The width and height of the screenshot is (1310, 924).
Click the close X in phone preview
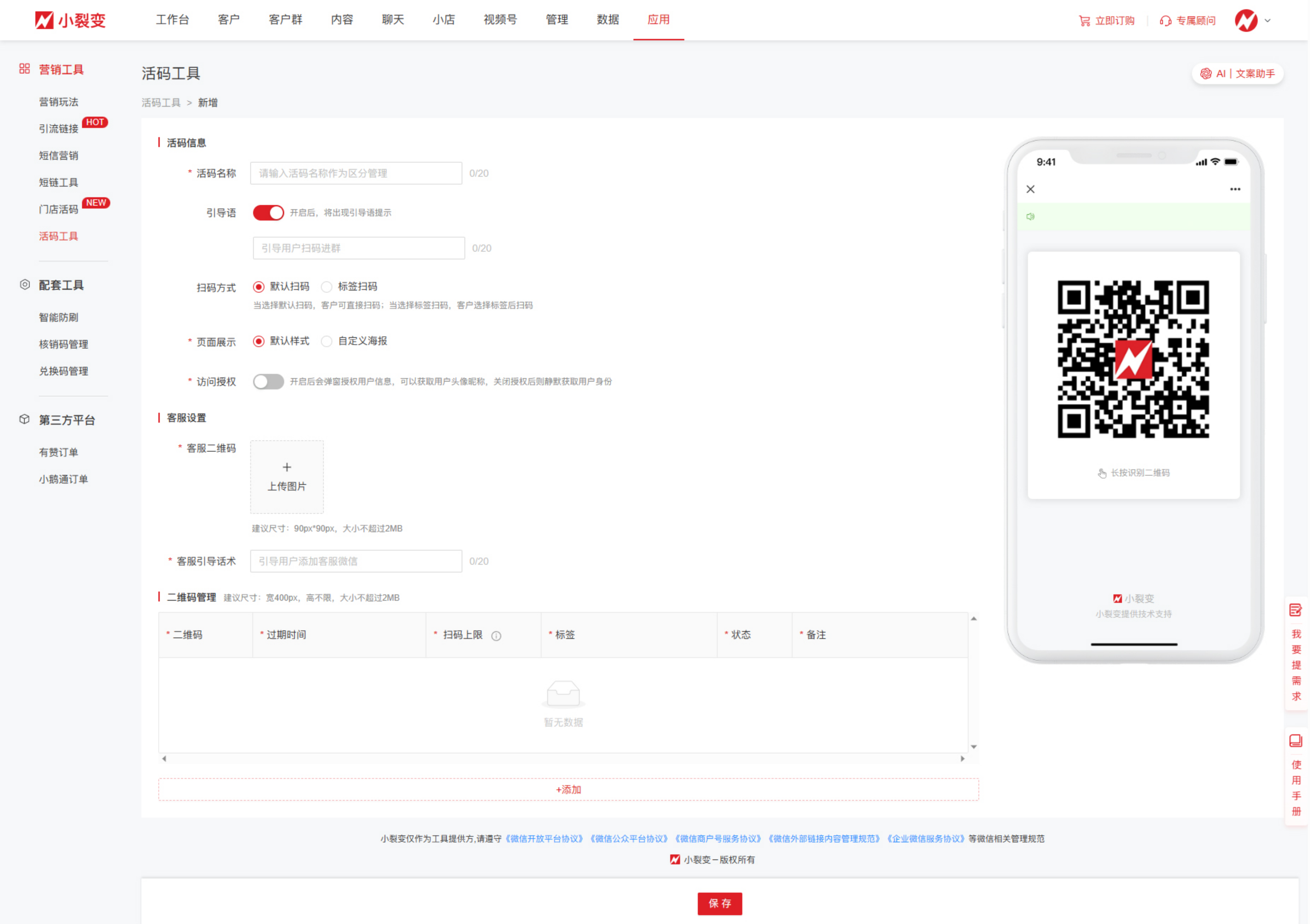point(1030,189)
